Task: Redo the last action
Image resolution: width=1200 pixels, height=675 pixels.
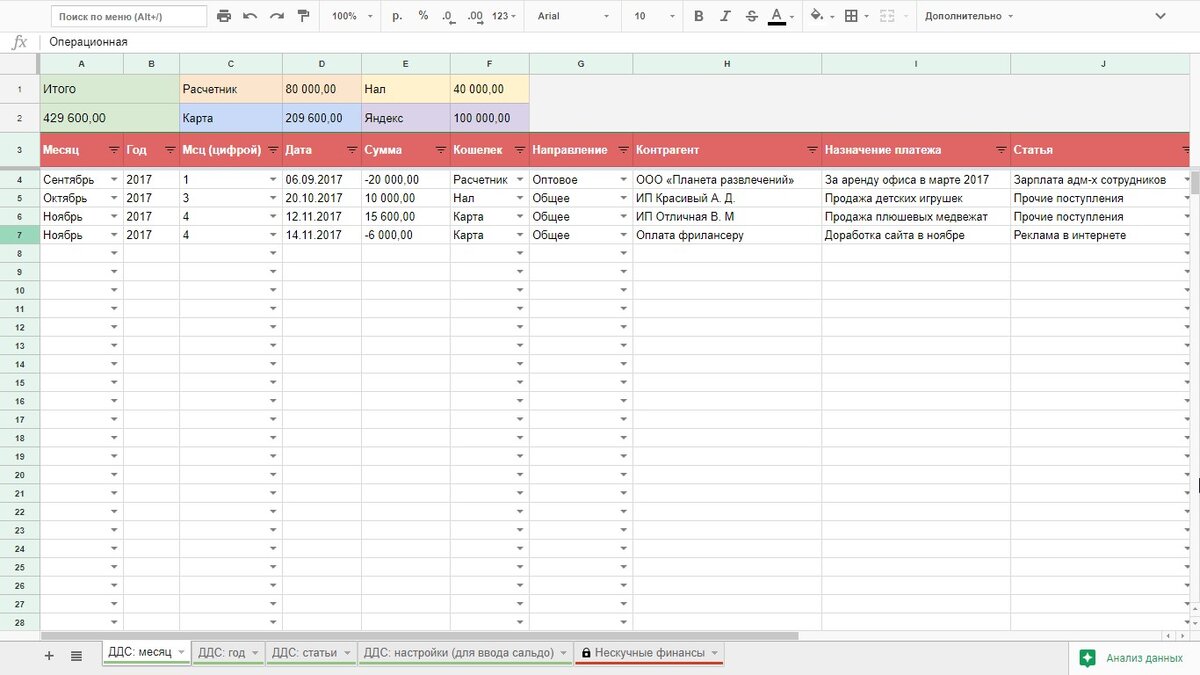Action: [x=276, y=16]
